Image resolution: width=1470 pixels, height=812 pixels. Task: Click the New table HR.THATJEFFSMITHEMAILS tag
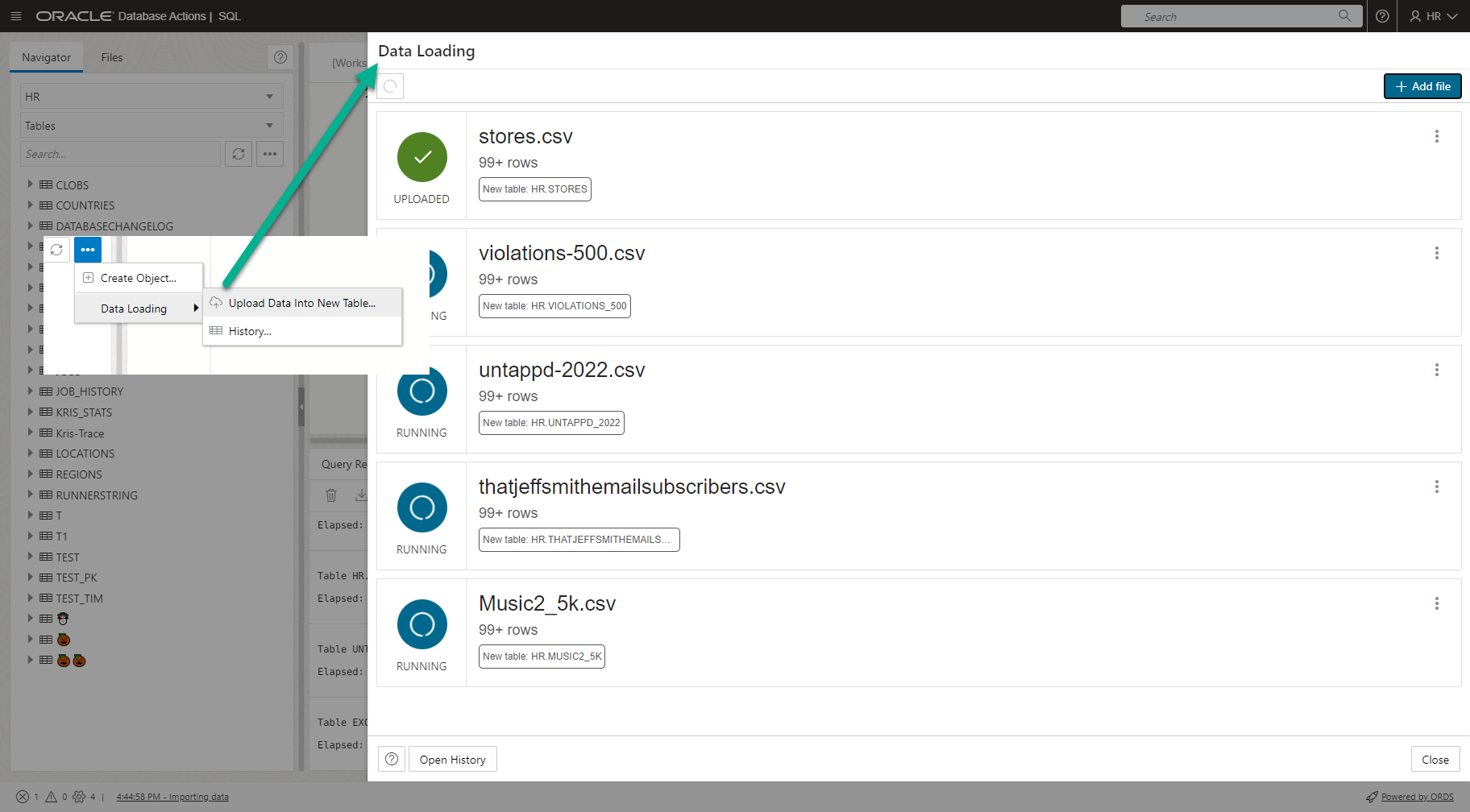(x=579, y=540)
